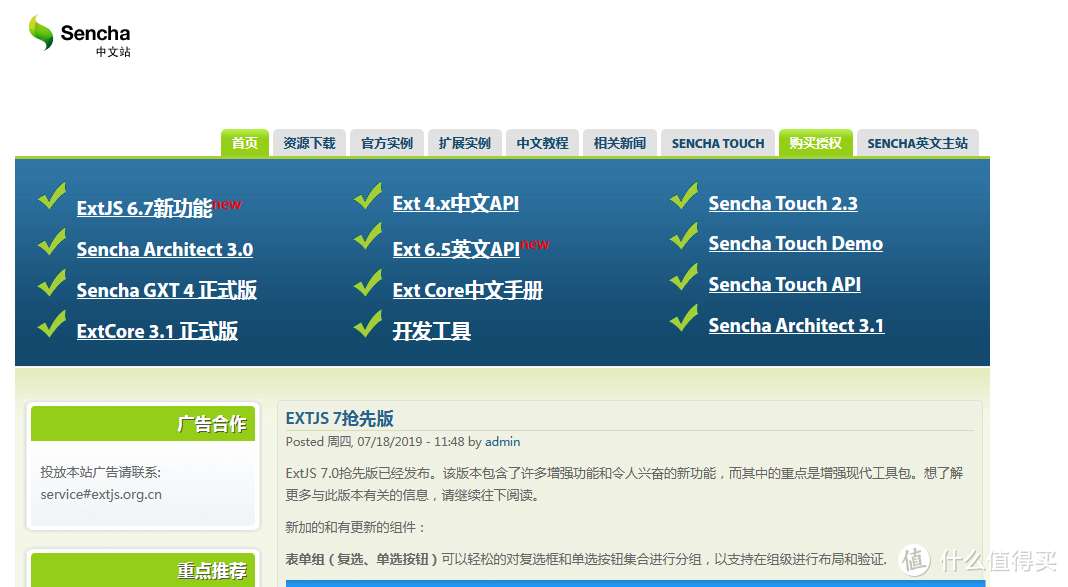Click the 投放本站广告请联系 text
Screen dimensions: 1068x587
pyautogui.click(x=100, y=472)
